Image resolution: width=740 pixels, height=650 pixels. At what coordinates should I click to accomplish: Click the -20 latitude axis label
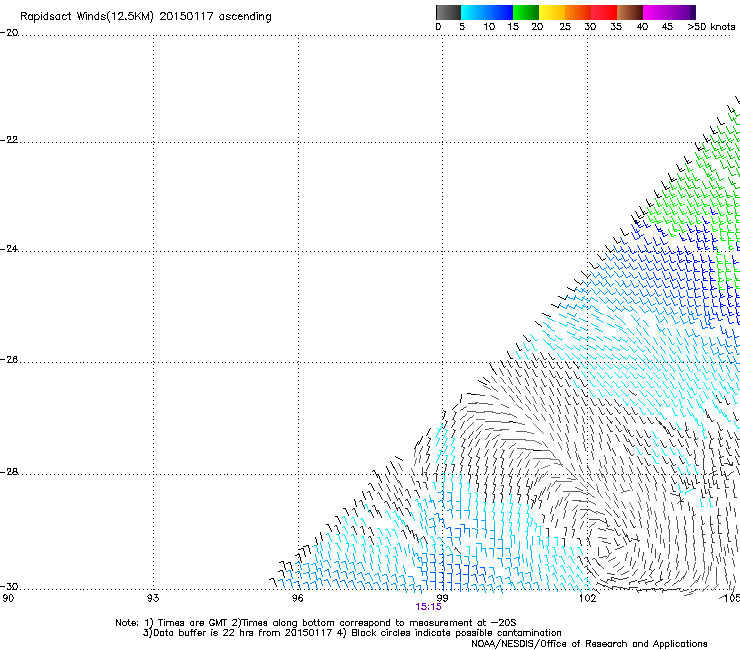(x=9, y=33)
